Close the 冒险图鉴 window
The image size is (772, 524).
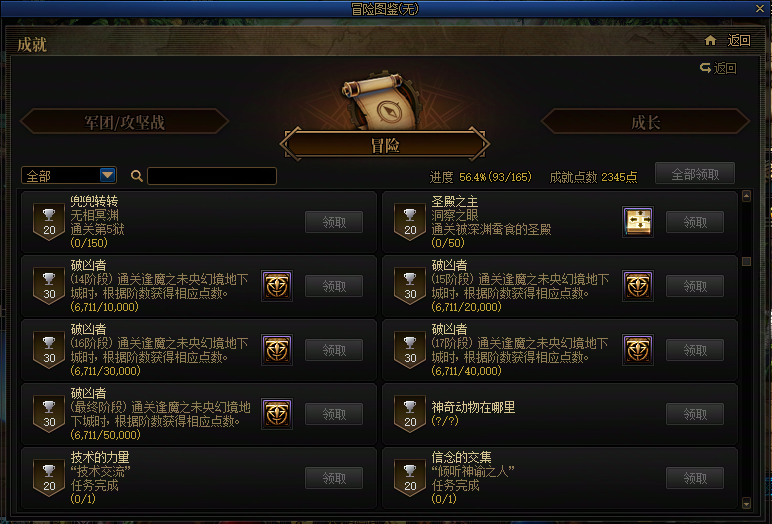(760, 8)
